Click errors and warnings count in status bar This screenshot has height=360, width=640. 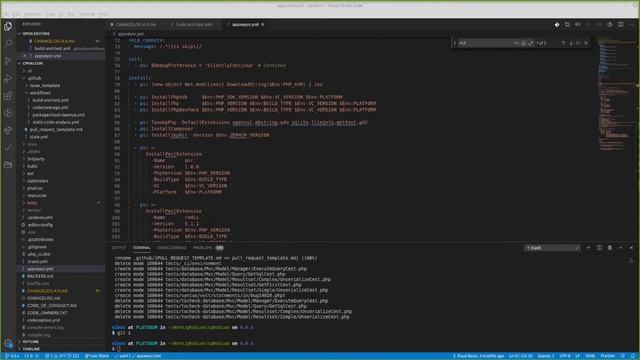62,356
